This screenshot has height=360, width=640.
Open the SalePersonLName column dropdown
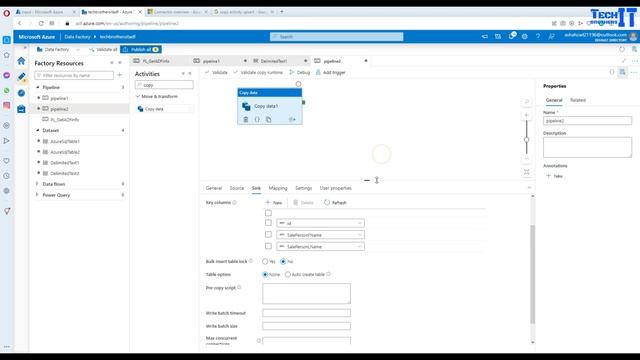pyautogui.click(x=320, y=247)
